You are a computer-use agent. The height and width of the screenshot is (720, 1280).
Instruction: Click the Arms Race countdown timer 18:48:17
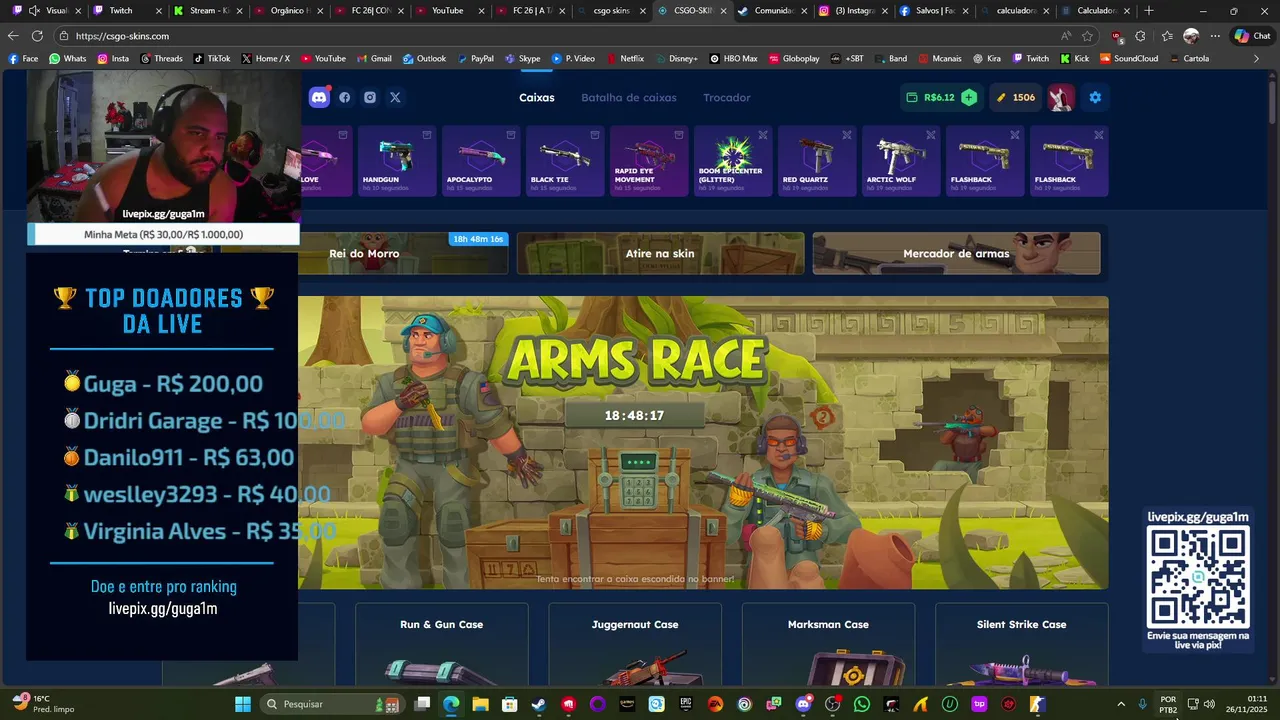tap(634, 415)
